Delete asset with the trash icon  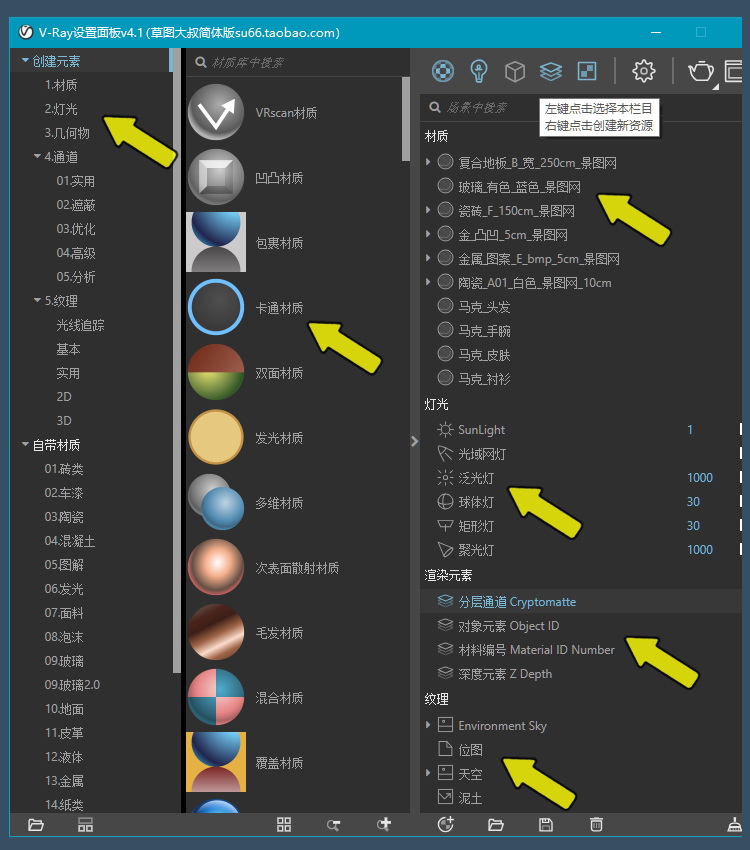[x=596, y=825]
